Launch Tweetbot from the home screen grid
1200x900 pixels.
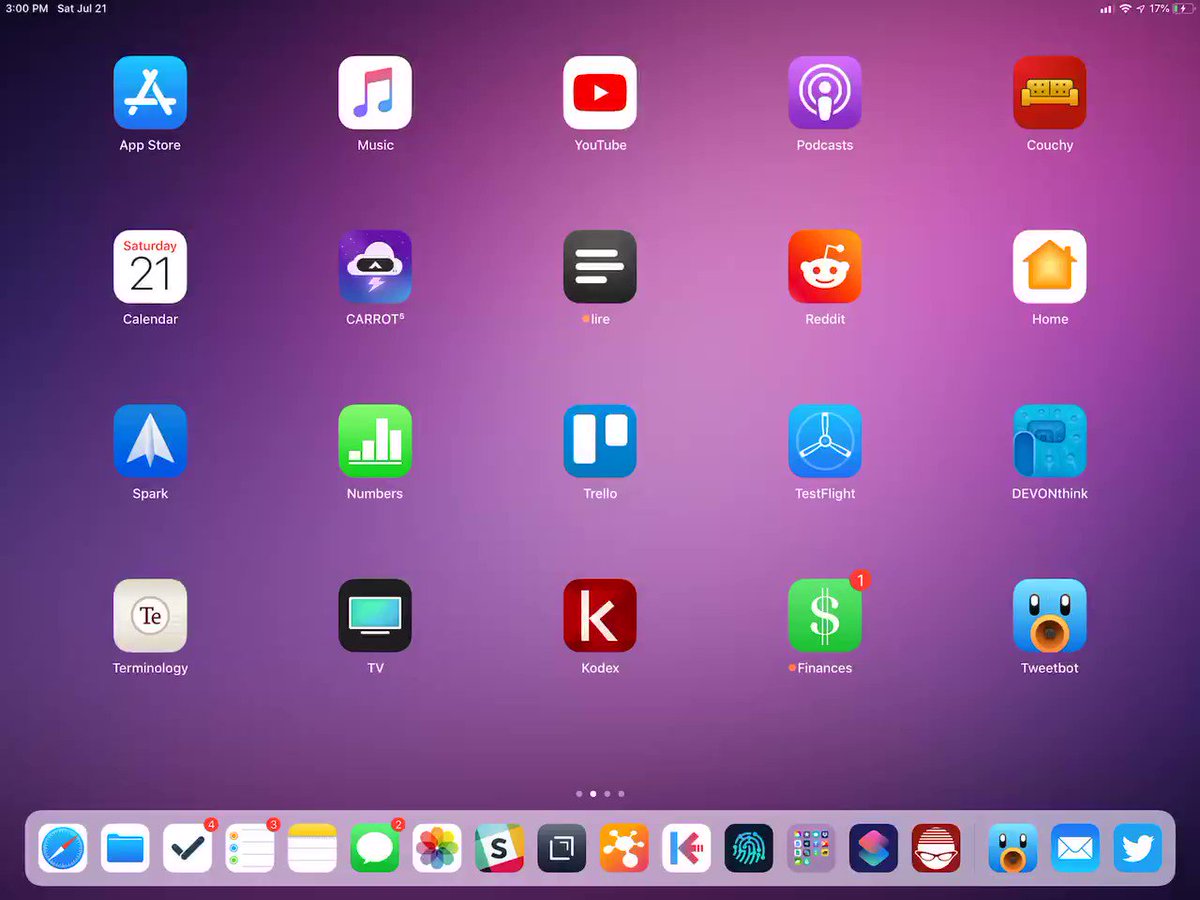[1050, 616]
